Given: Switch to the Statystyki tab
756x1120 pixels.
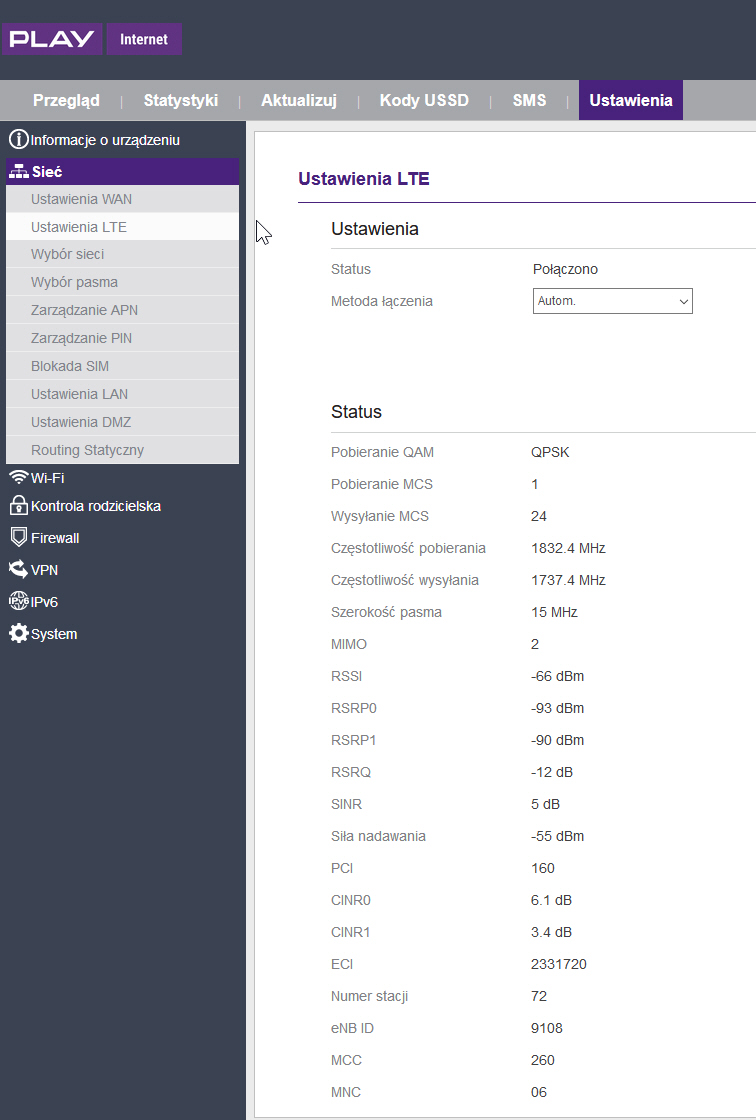Looking at the screenshot, I should click(181, 100).
